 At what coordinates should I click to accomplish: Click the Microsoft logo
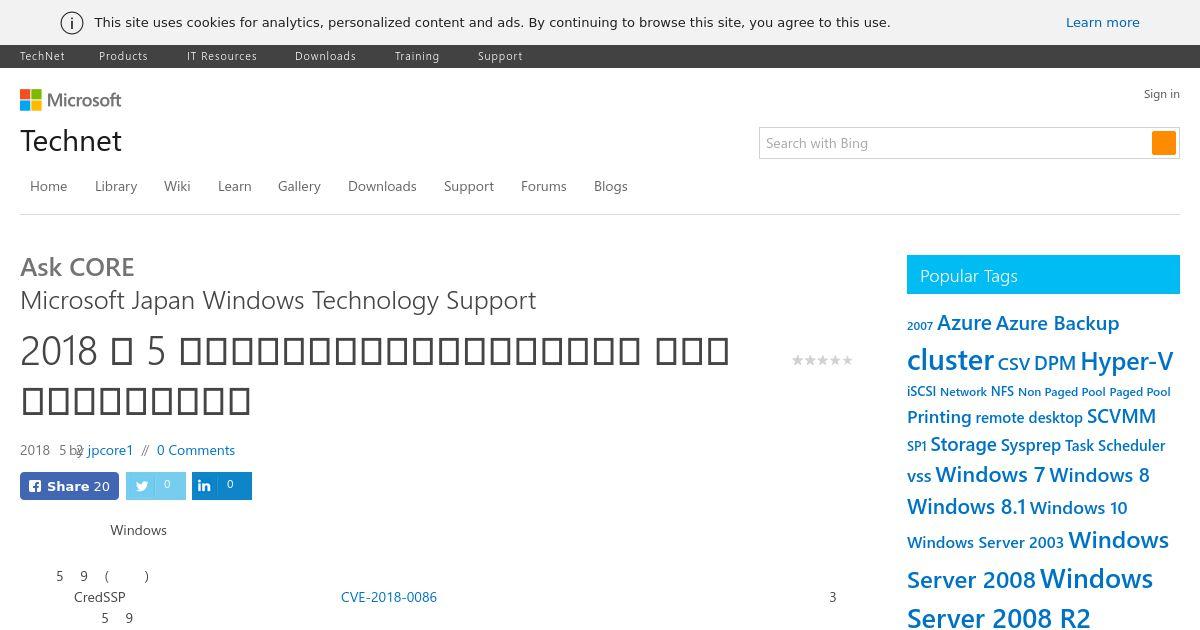[x=71, y=100]
